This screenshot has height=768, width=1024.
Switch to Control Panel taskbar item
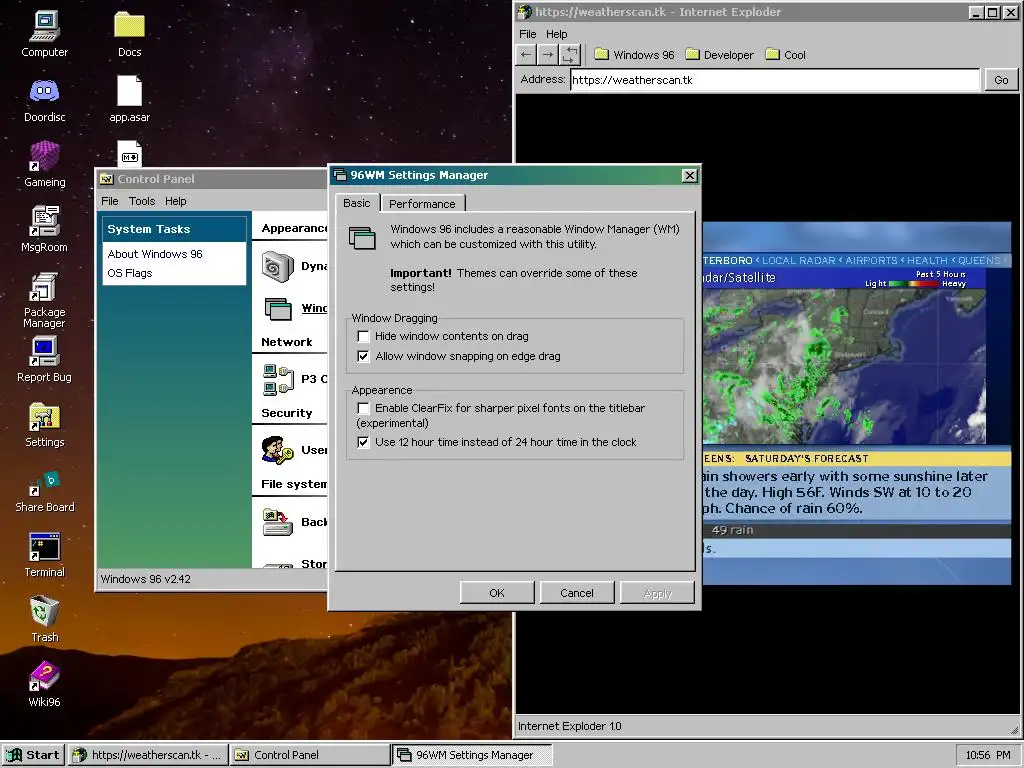coord(310,755)
